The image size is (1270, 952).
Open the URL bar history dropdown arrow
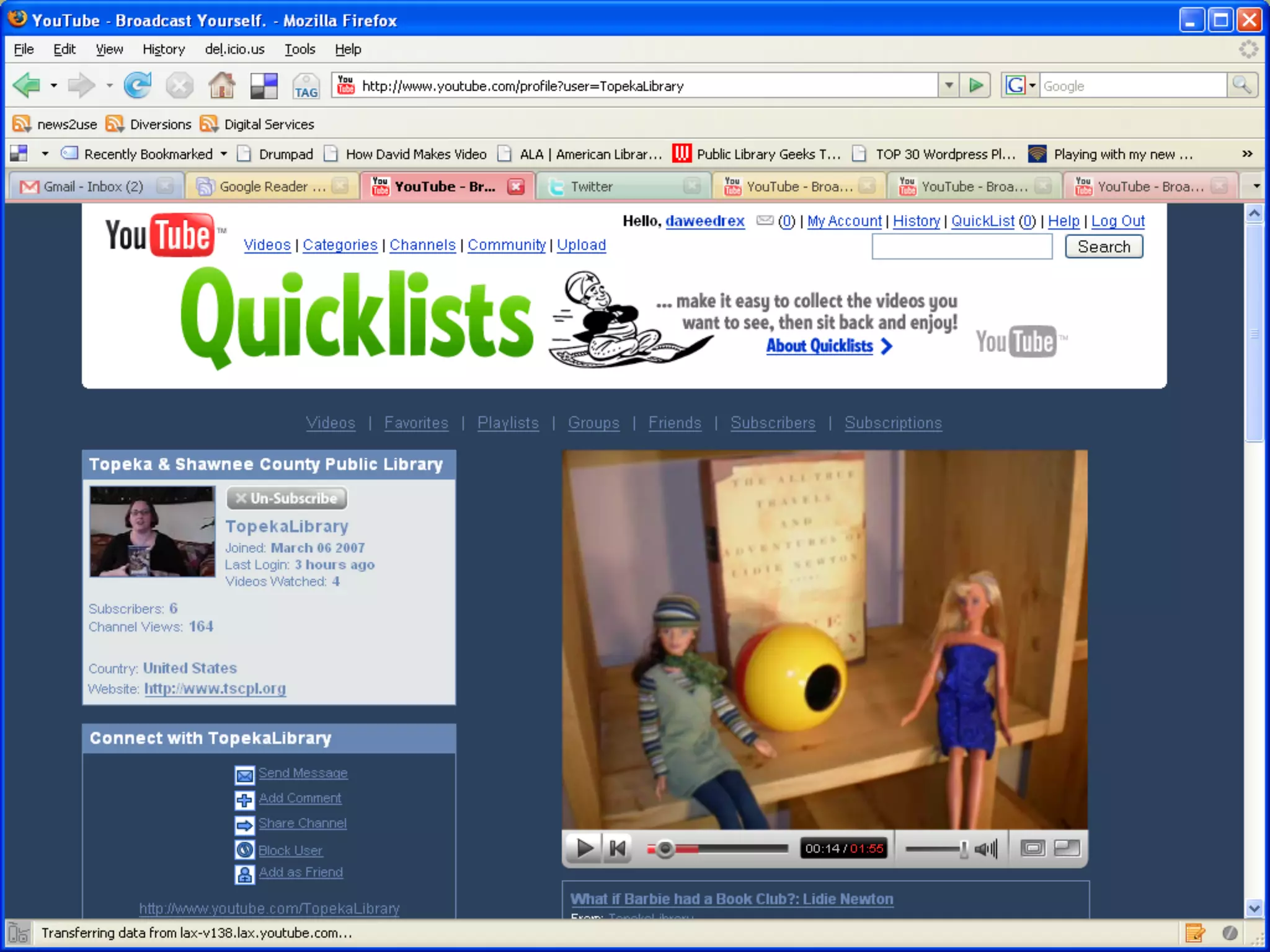pyautogui.click(x=948, y=86)
